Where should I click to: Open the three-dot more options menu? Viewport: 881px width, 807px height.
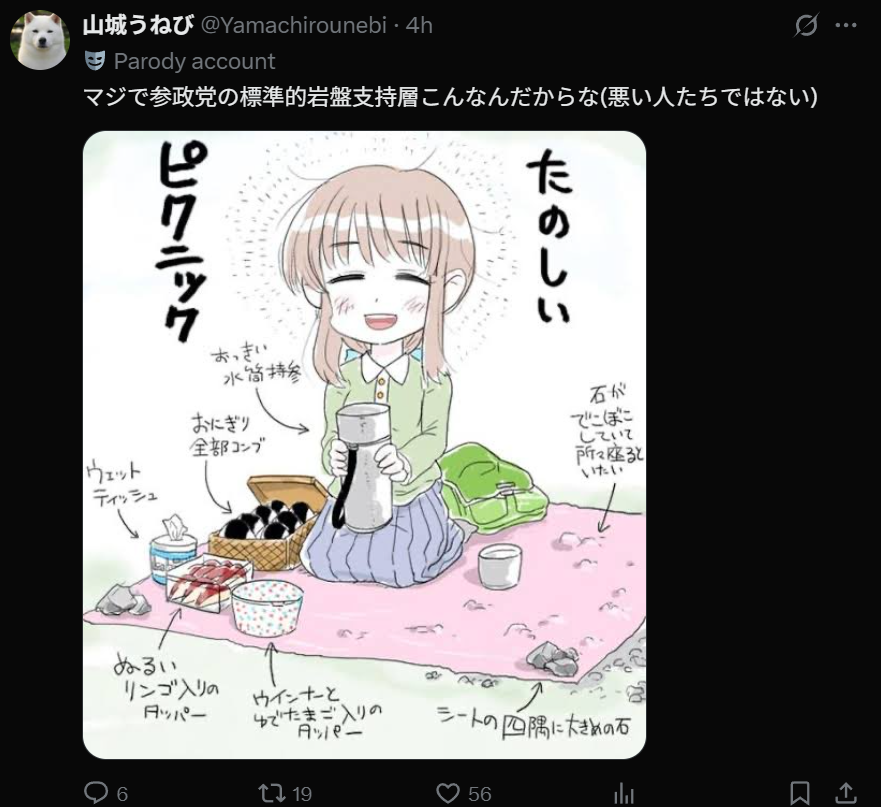pyautogui.click(x=846, y=25)
